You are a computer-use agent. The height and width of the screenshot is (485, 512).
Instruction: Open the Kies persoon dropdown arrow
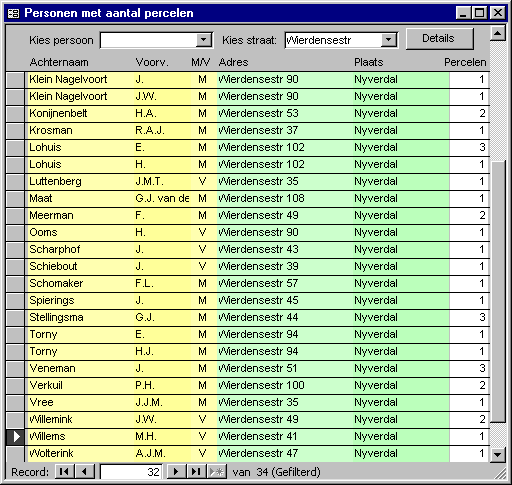203,40
